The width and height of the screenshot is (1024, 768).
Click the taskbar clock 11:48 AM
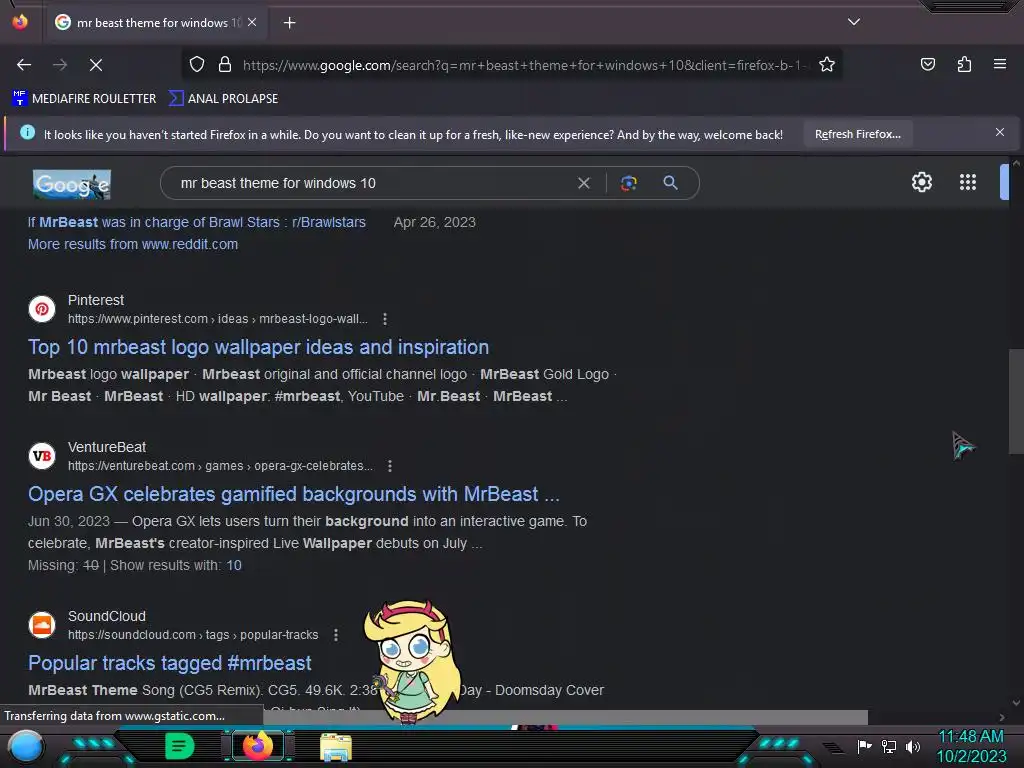point(971,737)
